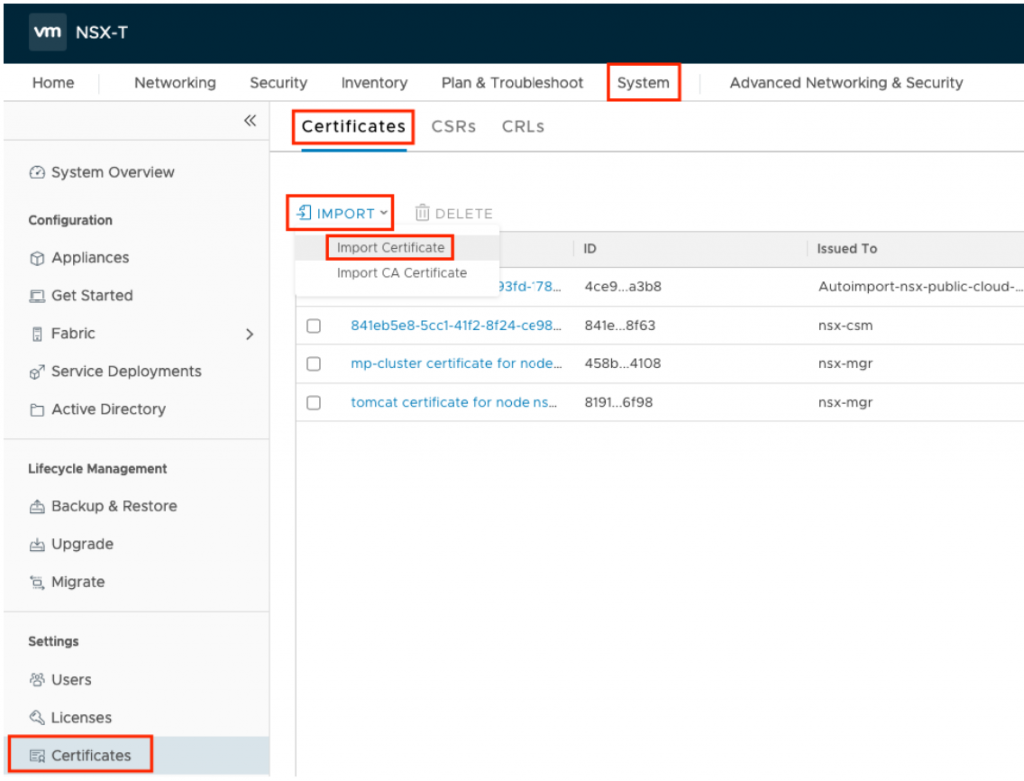This screenshot has height=781, width=1024.
Task: Click the Fabric server icon
Action: pyautogui.click(x=37, y=334)
